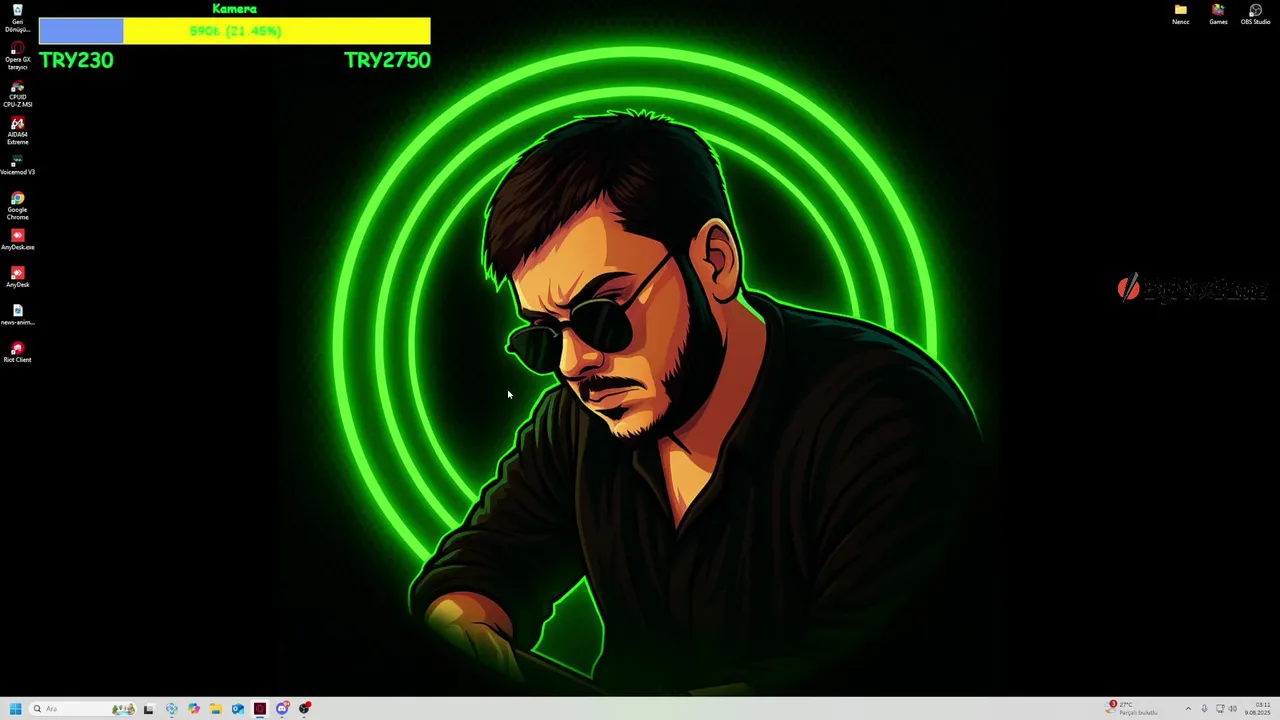The image size is (1280, 720).
Task: Open the 03:11 clock and date panel
Action: 1257,709
